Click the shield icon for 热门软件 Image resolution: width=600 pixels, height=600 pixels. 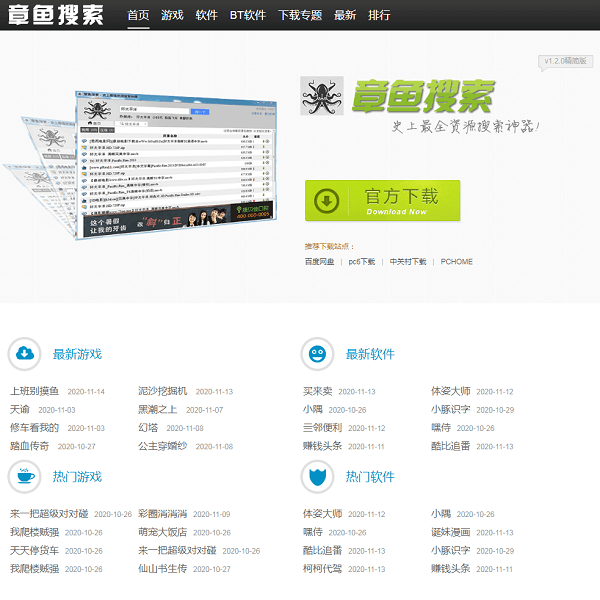tap(318, 477)
